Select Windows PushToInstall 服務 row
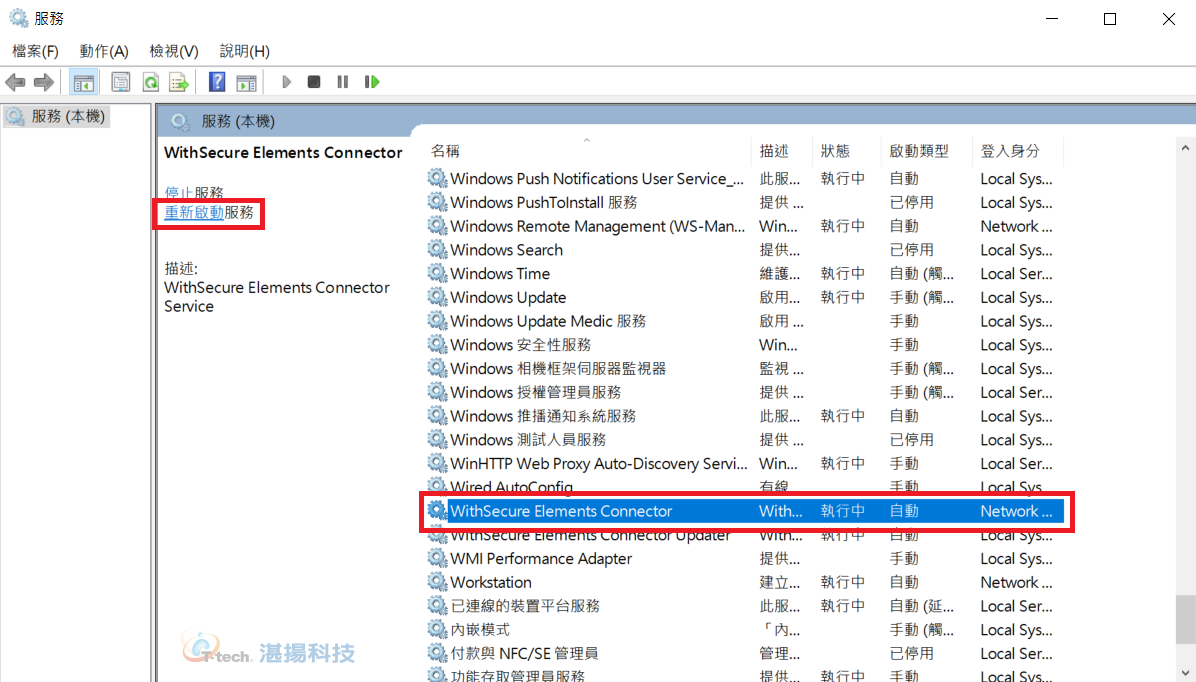This screenshot has width=1196, height=682. click(744, 202)
